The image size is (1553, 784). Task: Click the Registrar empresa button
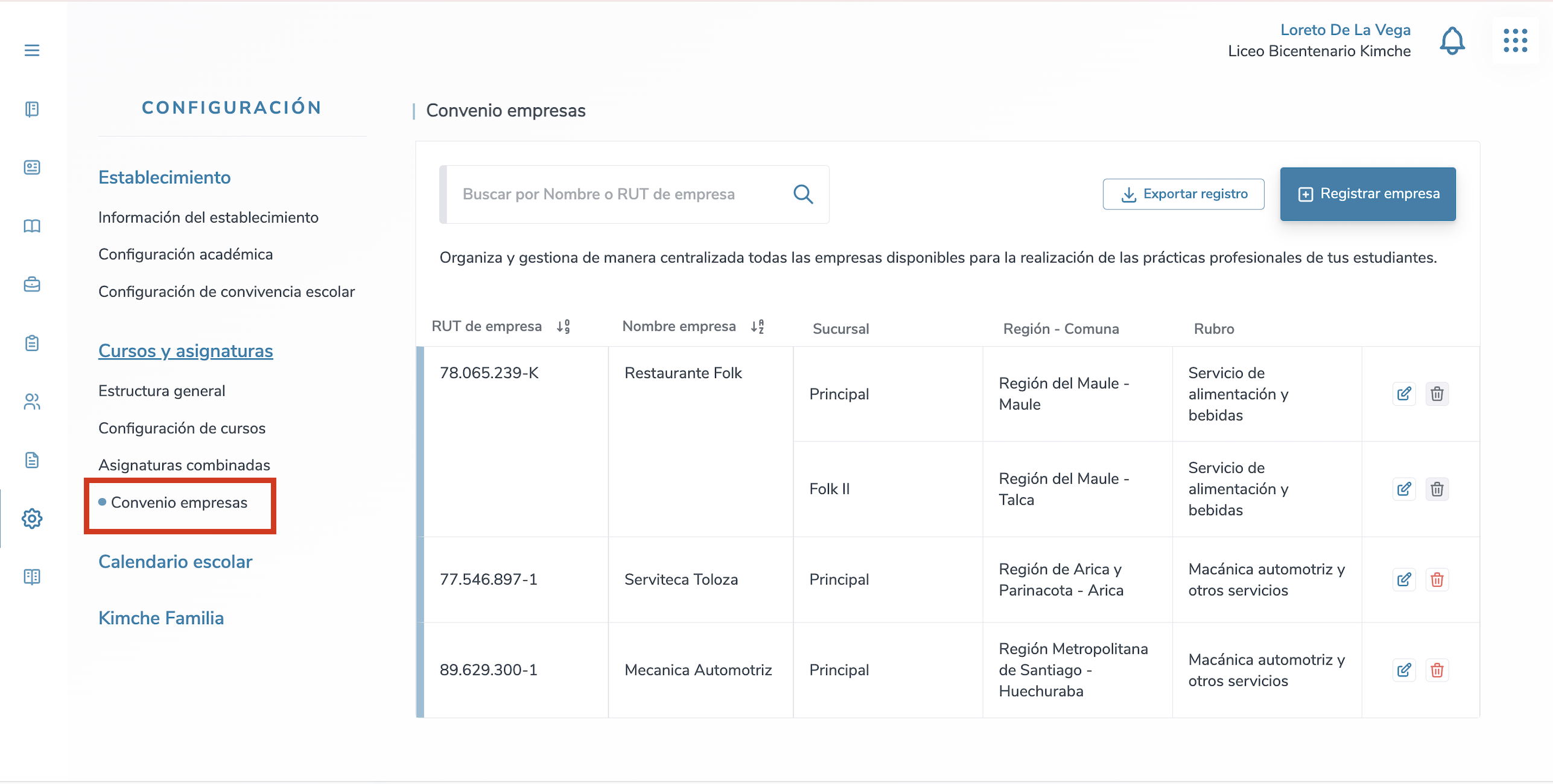[1367, 194]
